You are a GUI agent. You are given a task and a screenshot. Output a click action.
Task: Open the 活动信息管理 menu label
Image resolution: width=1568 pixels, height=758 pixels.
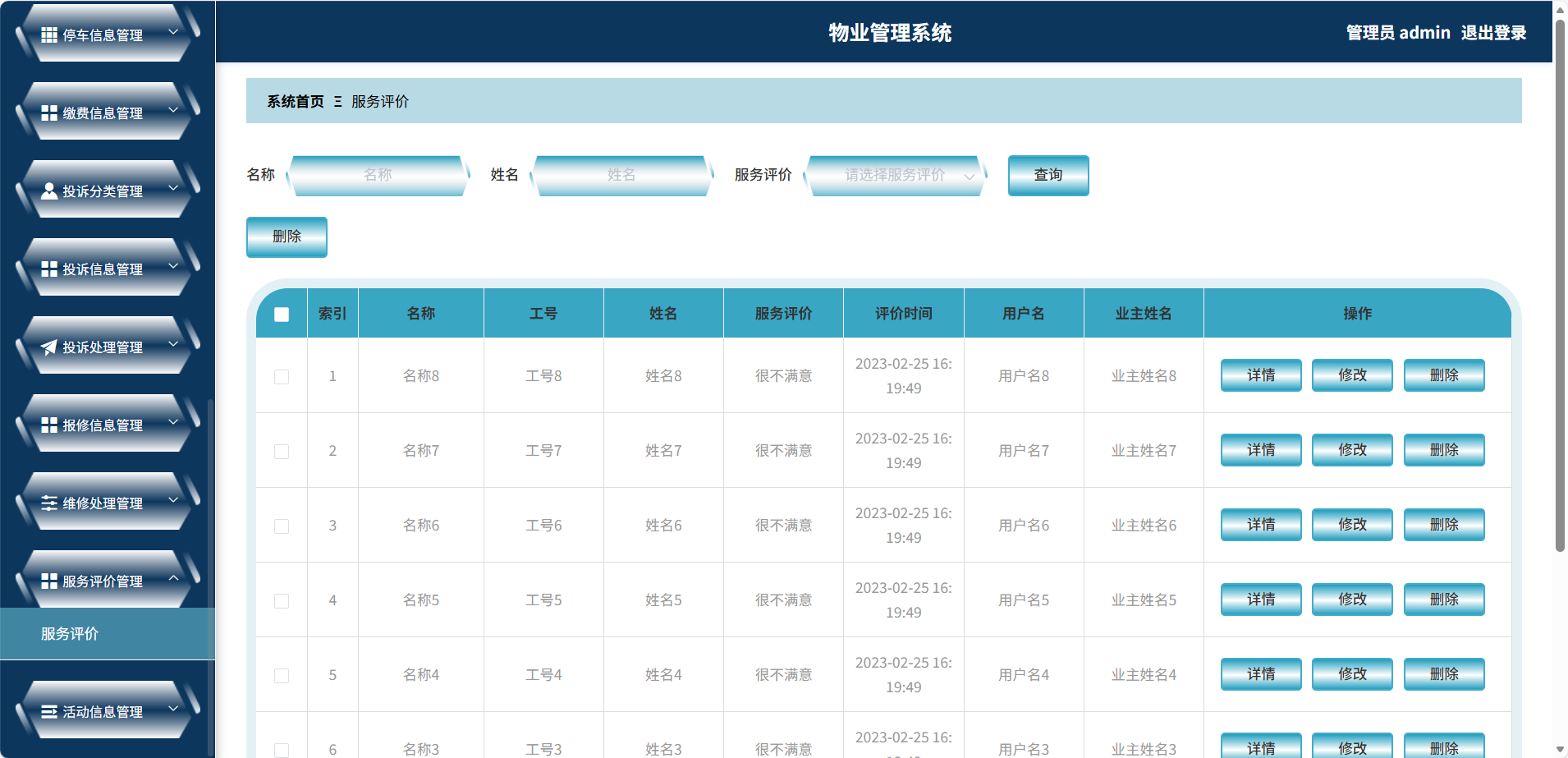tap(103, 712)
